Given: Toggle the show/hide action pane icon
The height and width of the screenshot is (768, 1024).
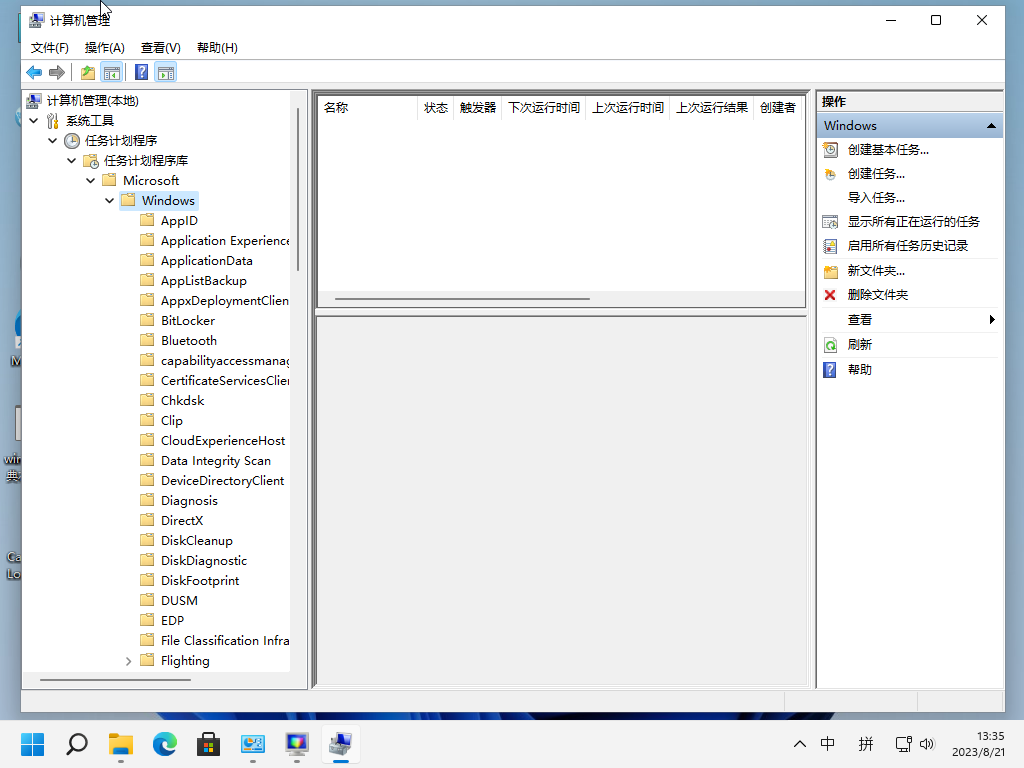Looking at the screenshot, I should click(166, 72).
